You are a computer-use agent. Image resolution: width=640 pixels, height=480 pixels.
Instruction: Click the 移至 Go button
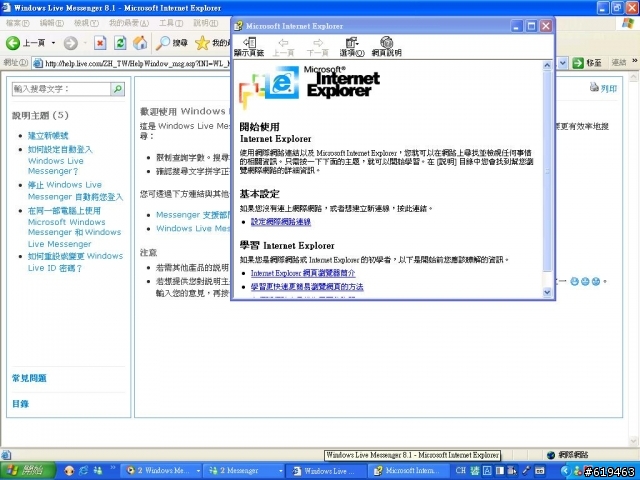click(587, 63)
